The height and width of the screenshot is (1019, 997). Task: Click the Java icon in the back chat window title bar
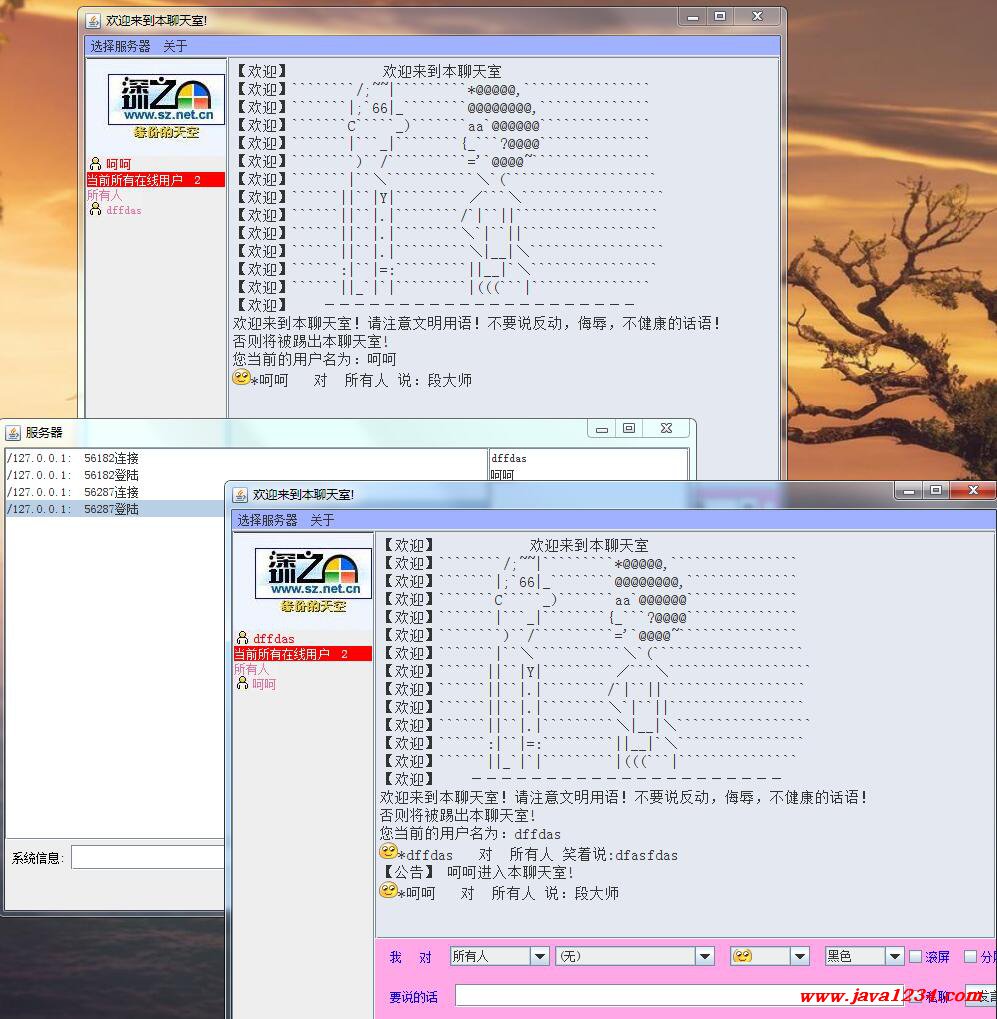tap(93, 21)
